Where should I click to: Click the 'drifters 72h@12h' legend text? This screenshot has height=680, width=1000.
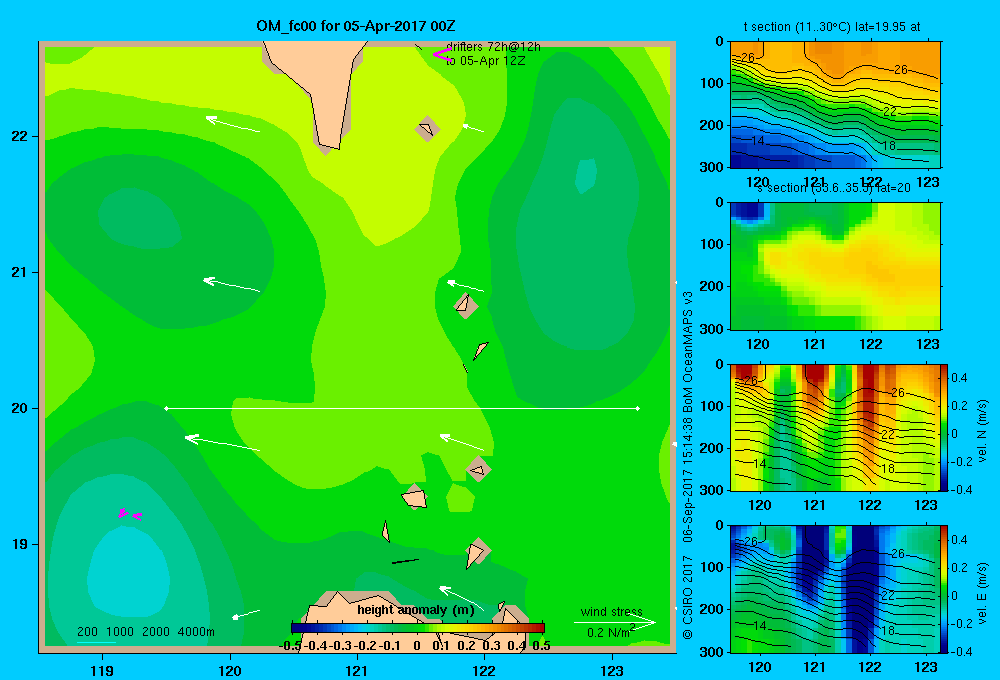pyautogui.click(x=493, y=47)
